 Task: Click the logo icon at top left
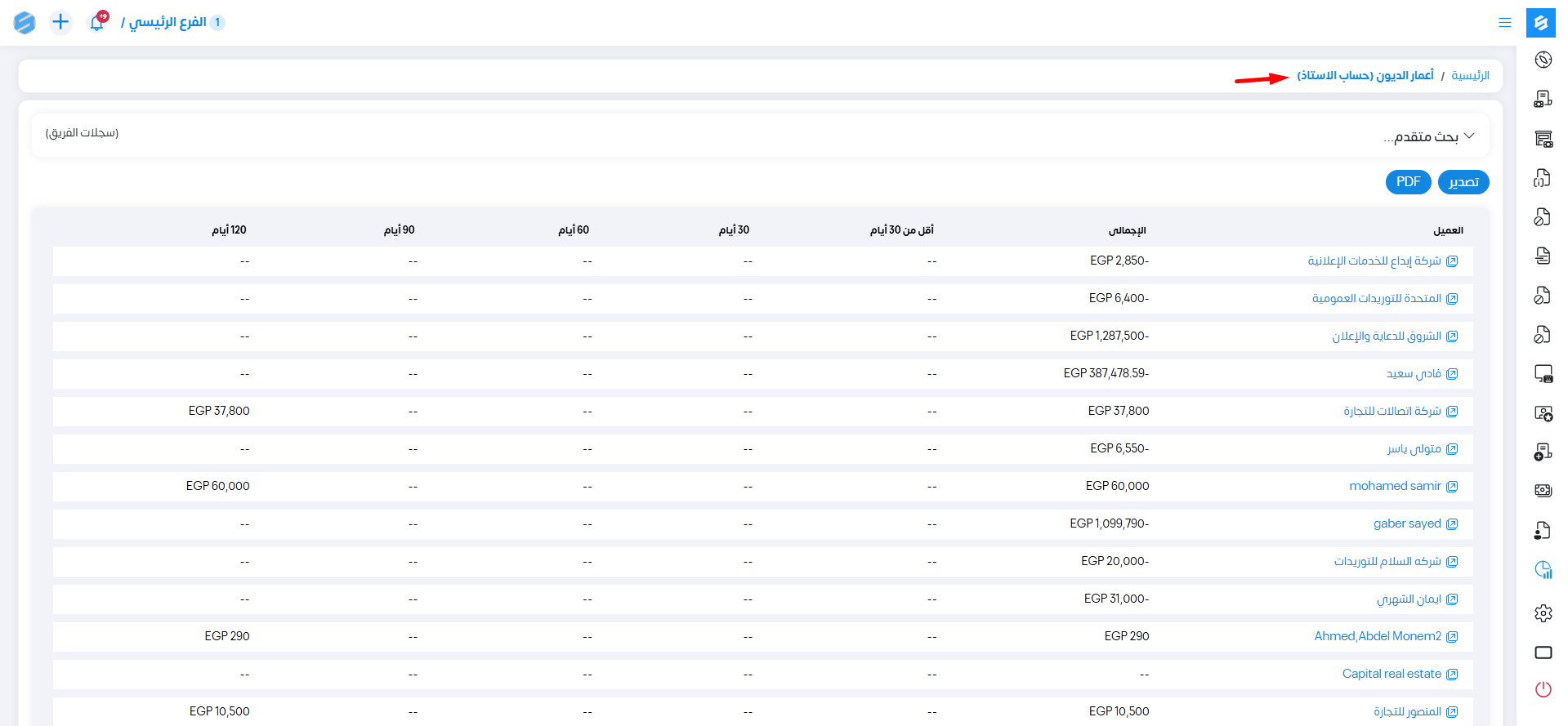(x=25, y=22)
